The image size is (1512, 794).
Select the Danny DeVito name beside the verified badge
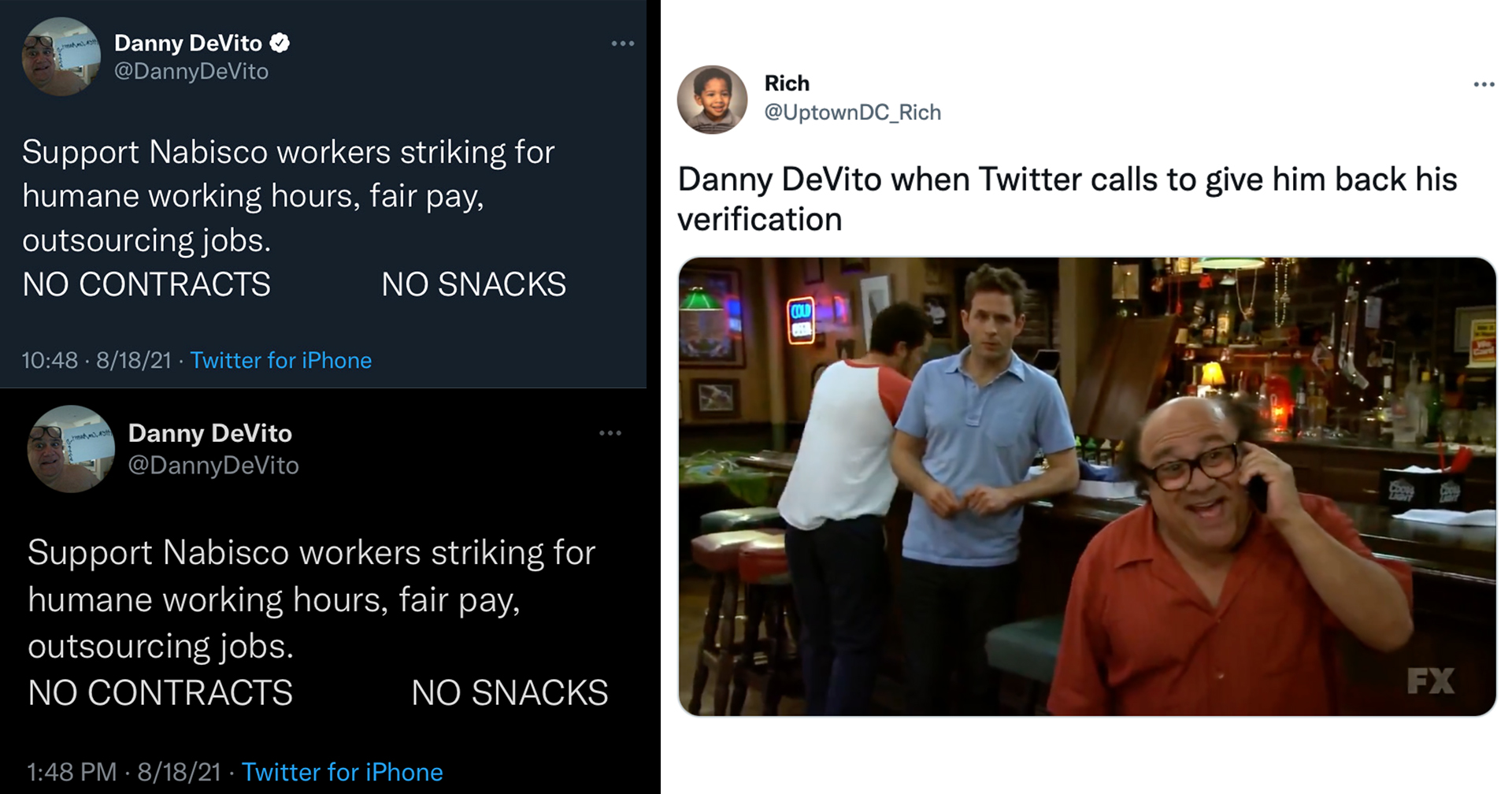(x=187, y=43)
